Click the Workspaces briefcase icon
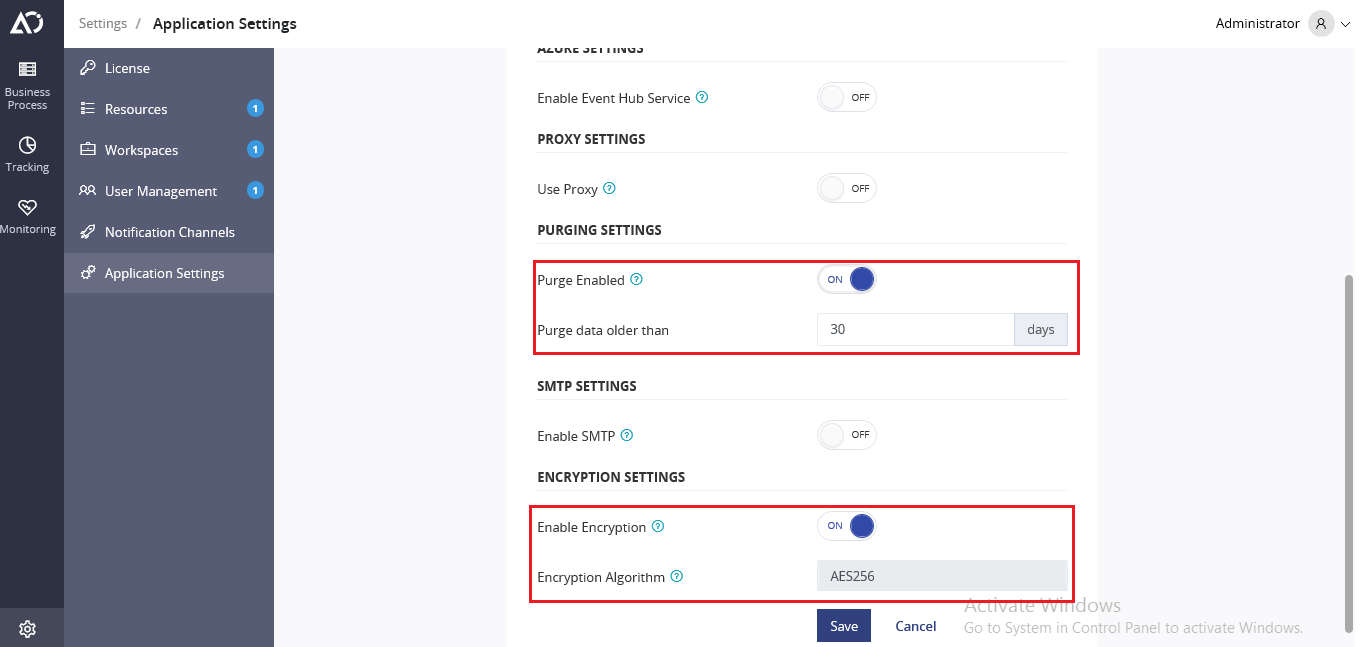Viewport: 1366px width, 647px height. (x=88, y=150)
